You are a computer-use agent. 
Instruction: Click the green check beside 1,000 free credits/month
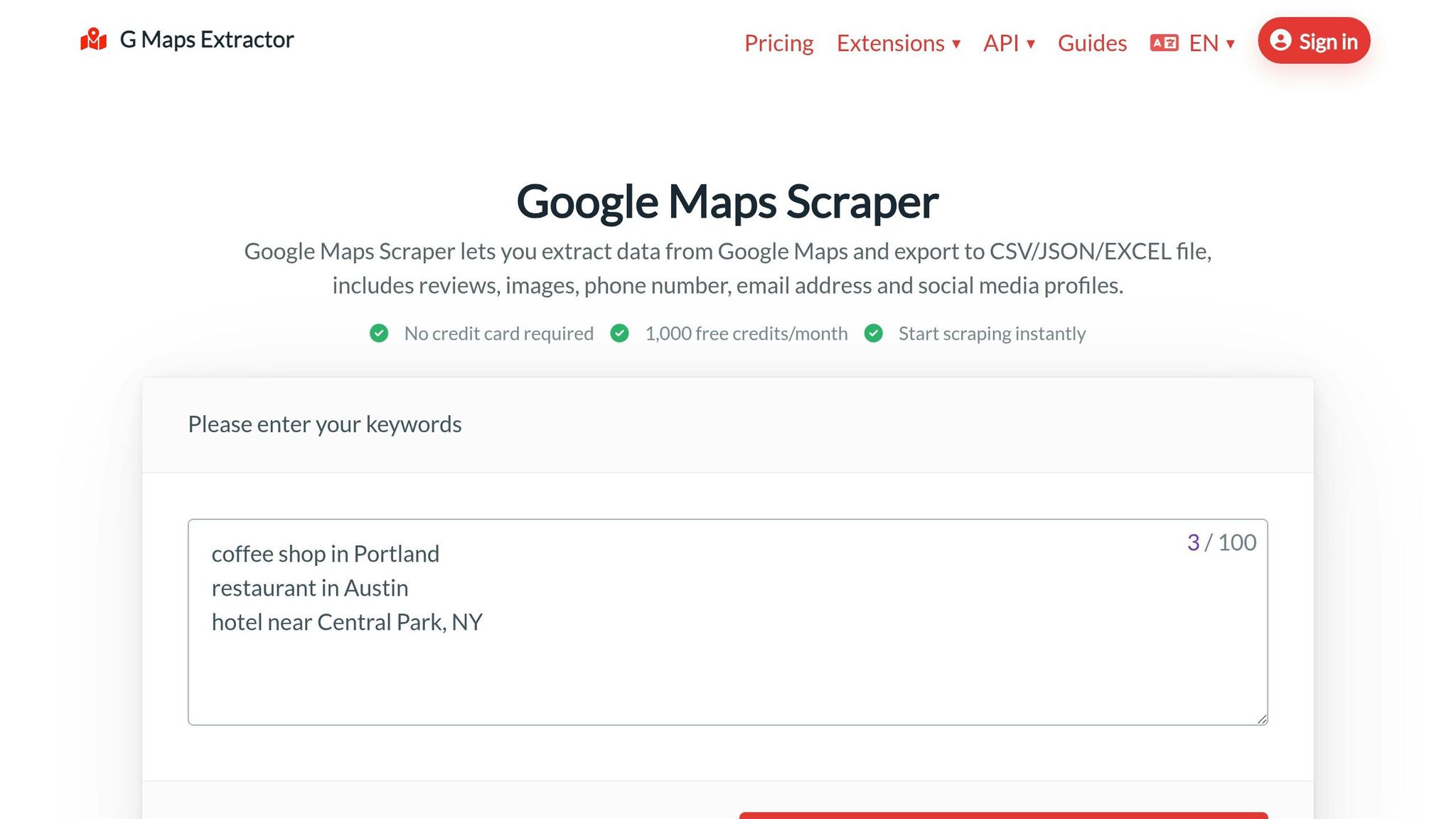pyautogui.click(x=620, y=333)
